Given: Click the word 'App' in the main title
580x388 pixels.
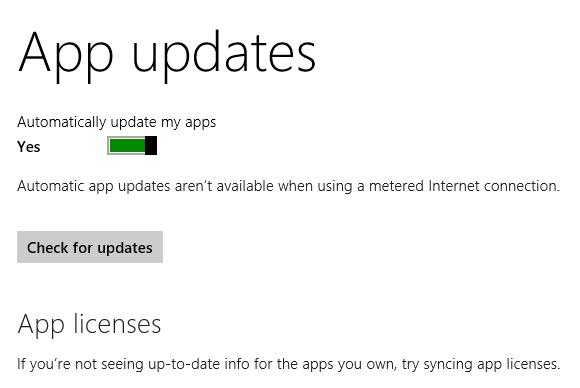Looking at the screenshot, I should [65, 55].
